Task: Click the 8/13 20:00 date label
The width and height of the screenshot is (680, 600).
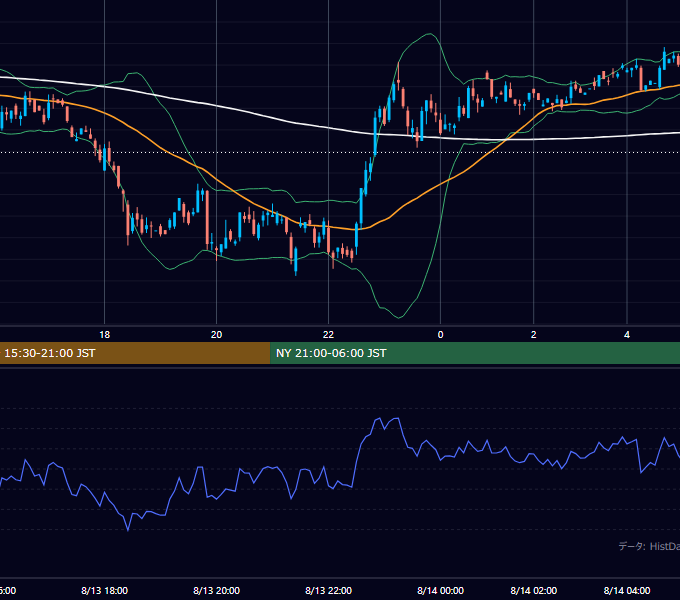Action: (216, 590)
